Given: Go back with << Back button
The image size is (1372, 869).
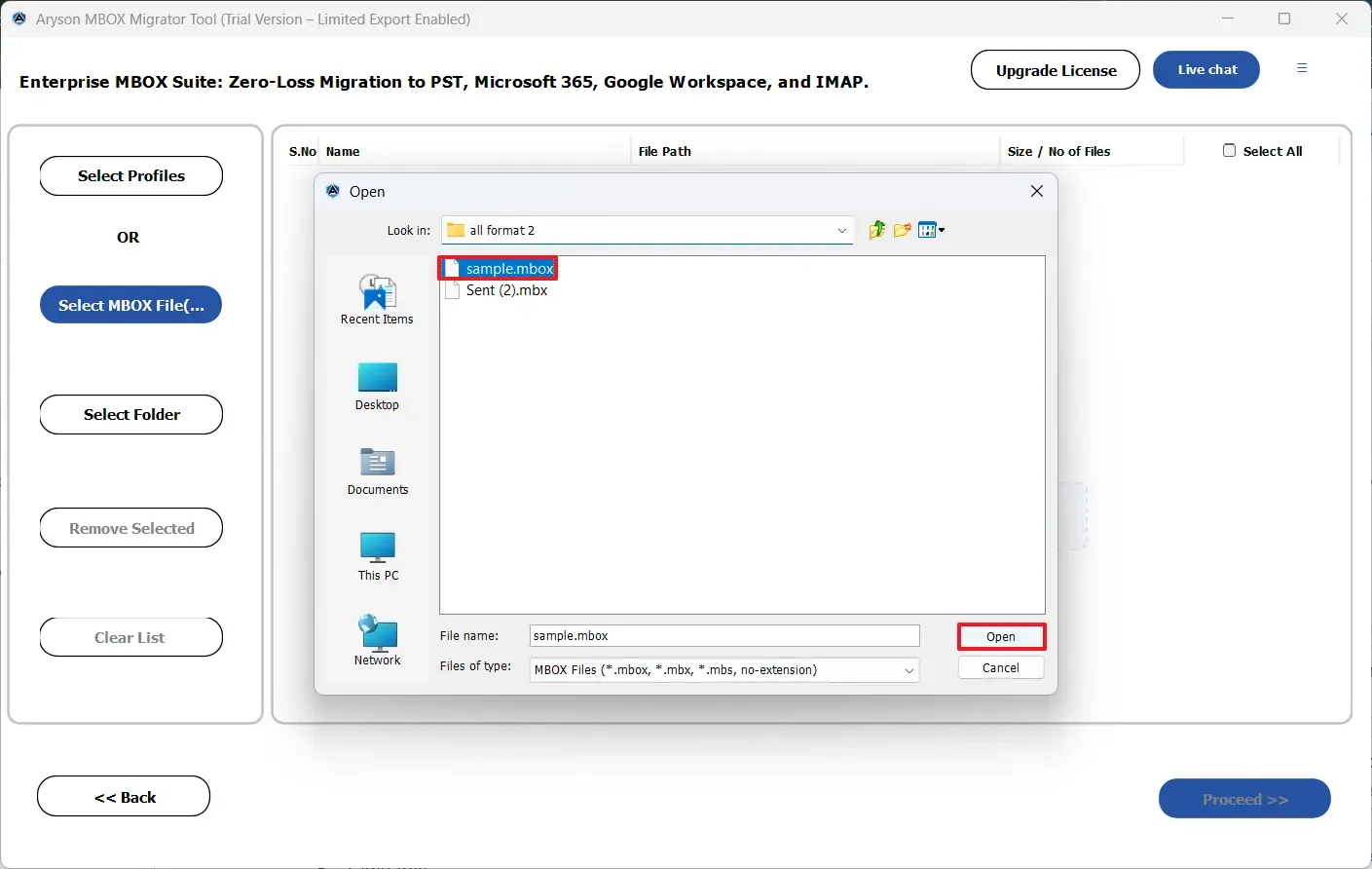Looking at the screenshot, I should coord(124,797).
